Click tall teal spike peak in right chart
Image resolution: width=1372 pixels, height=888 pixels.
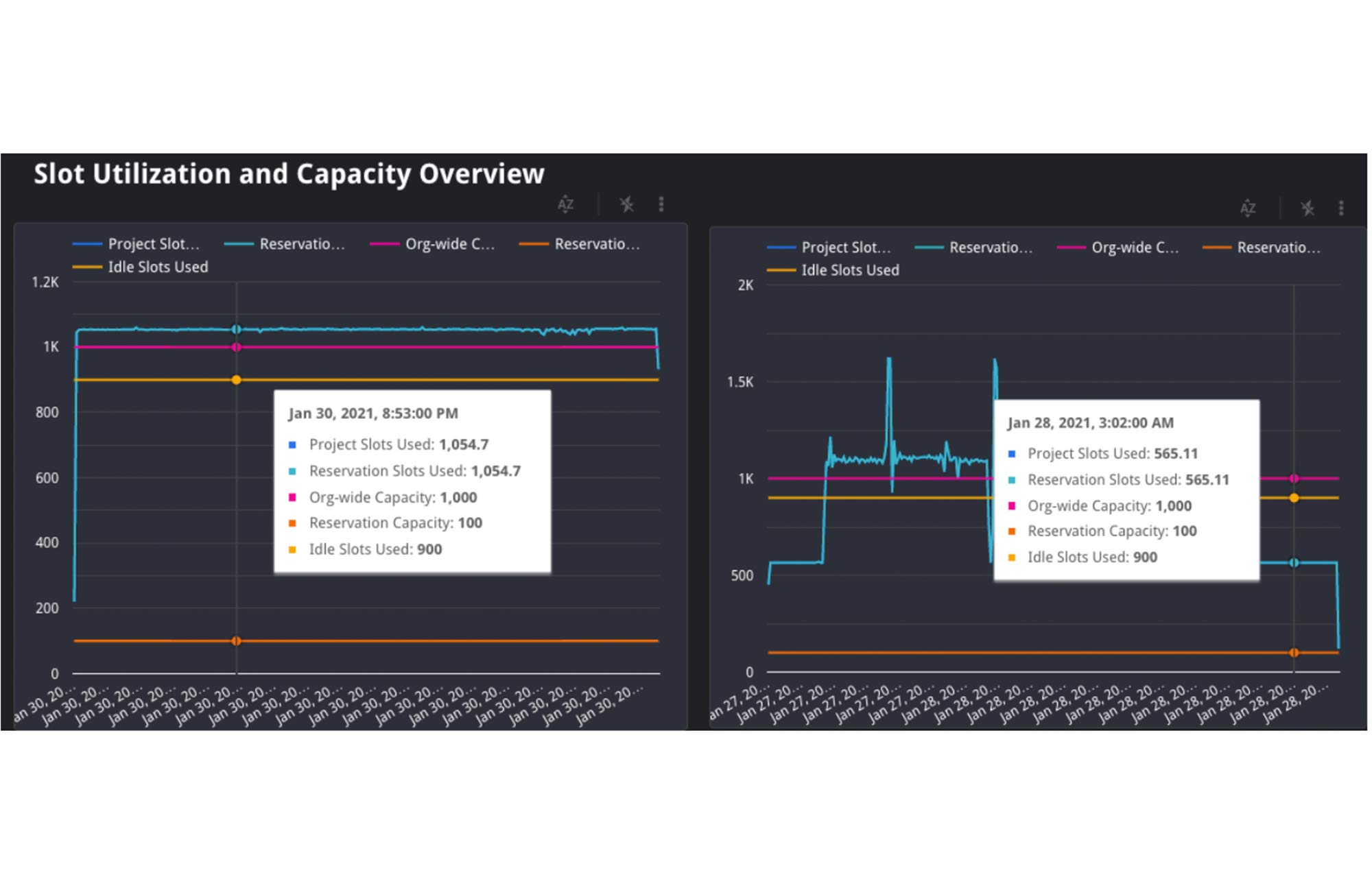[x=889, y=359]
